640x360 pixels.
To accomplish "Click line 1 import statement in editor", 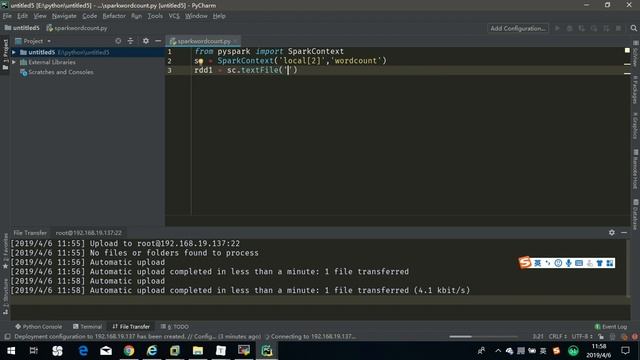I will pos(269,51).
